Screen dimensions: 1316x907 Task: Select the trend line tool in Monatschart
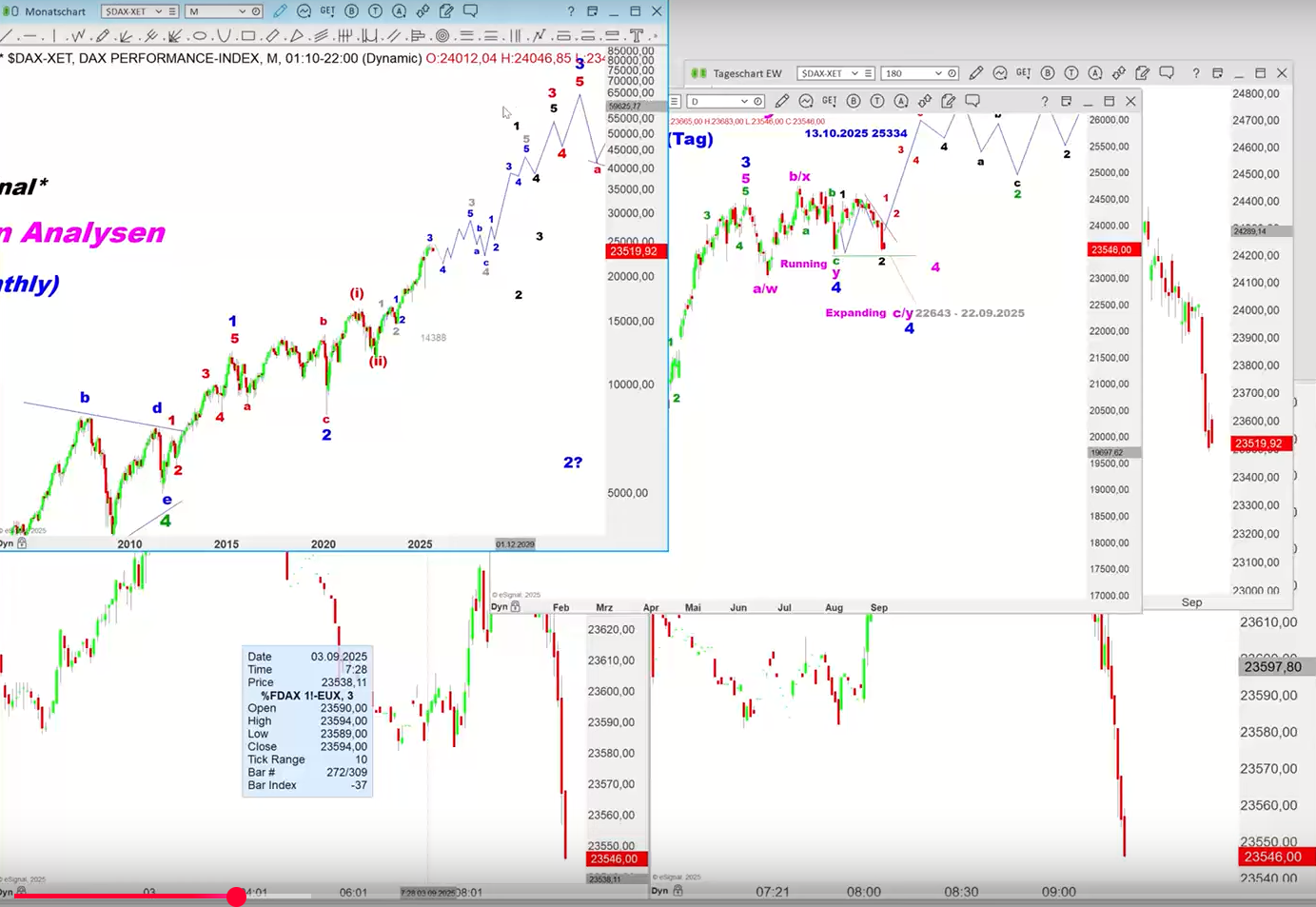click(8, 36)
